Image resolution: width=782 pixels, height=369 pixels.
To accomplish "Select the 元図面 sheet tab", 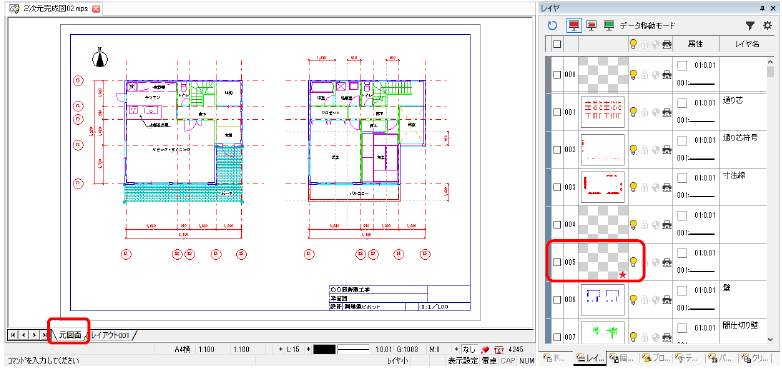I will click(x=69, y=335).
